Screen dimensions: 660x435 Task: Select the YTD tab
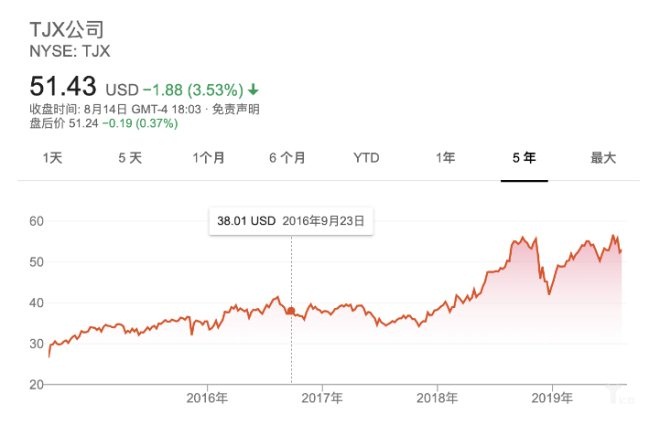(x=366, y=158)
